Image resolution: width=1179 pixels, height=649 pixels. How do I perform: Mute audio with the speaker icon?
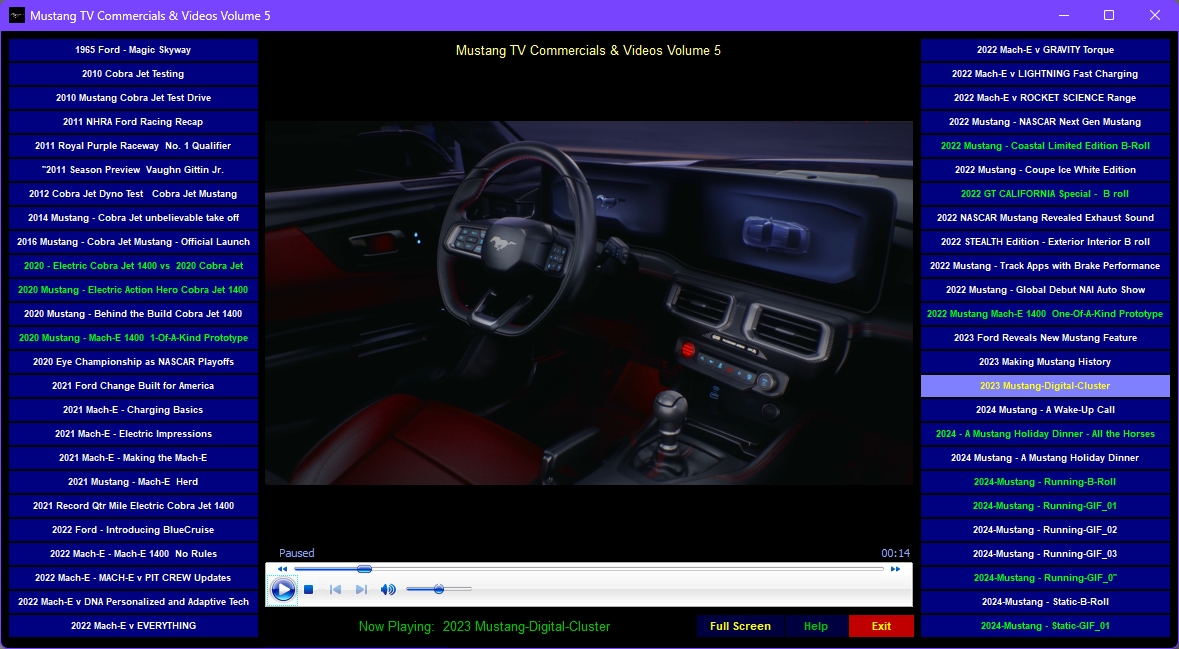(x=388, y=590)
